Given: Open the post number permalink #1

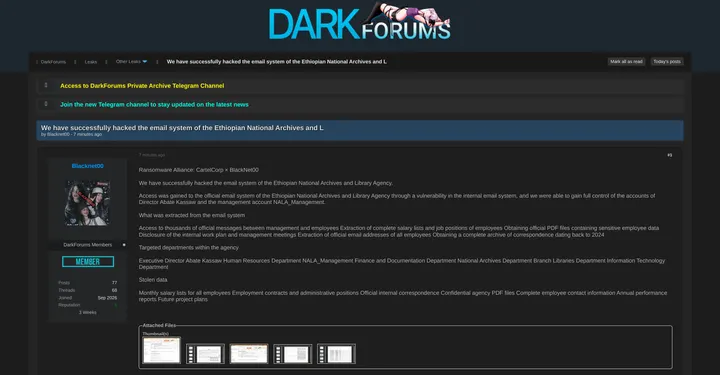Looking at the screenshot, I should 669,155.
